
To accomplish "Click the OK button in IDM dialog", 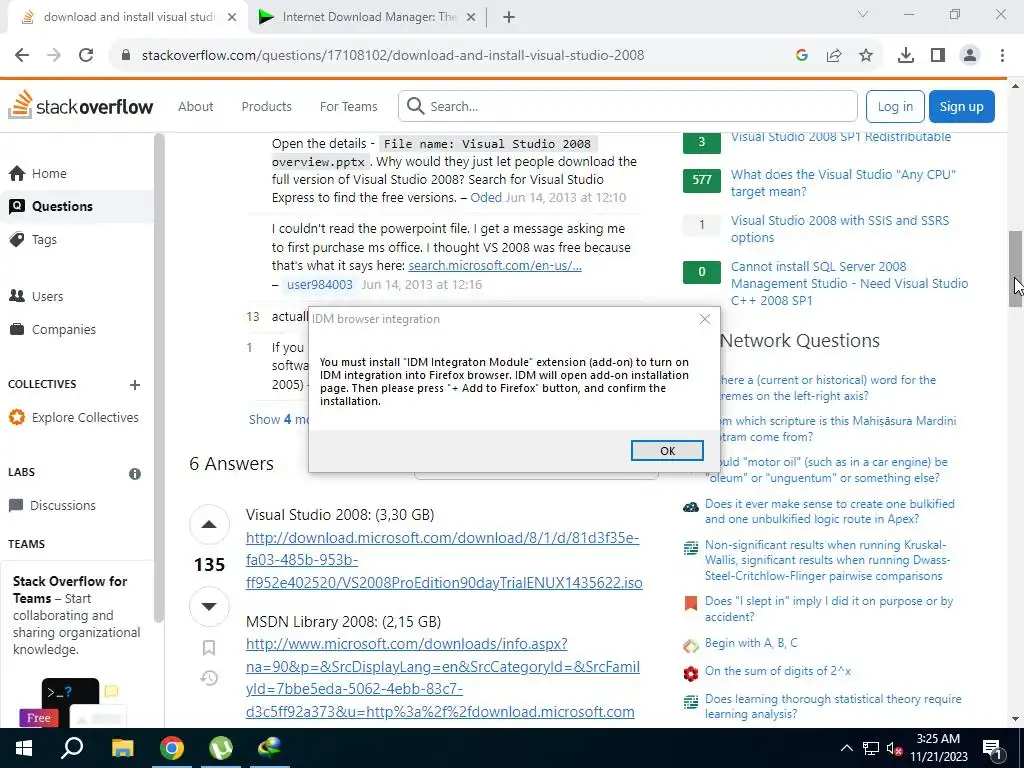I will (667, 451).
